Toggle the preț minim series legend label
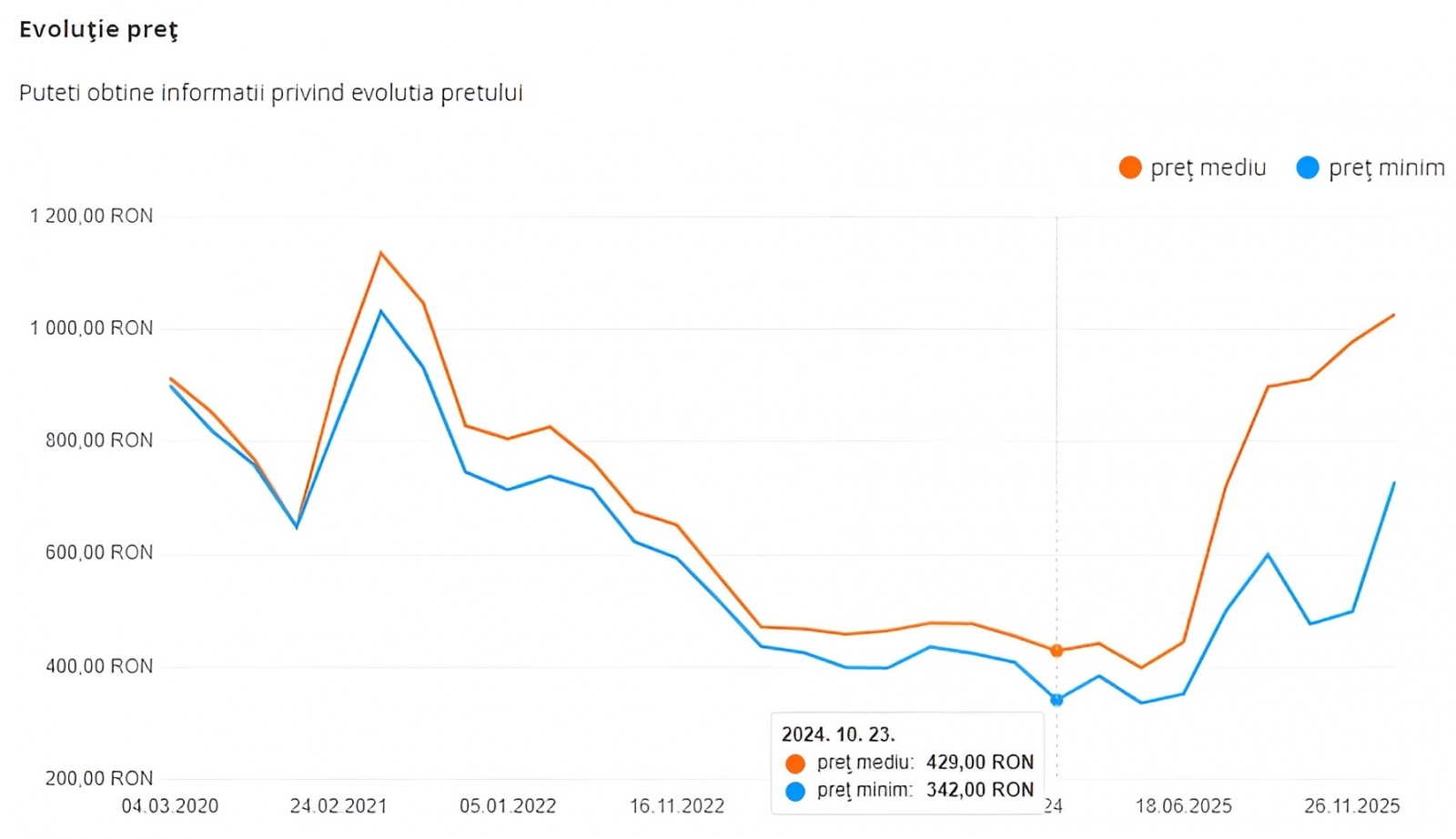This screenshot has height=839, width=1456. [x=1386, y=168]
